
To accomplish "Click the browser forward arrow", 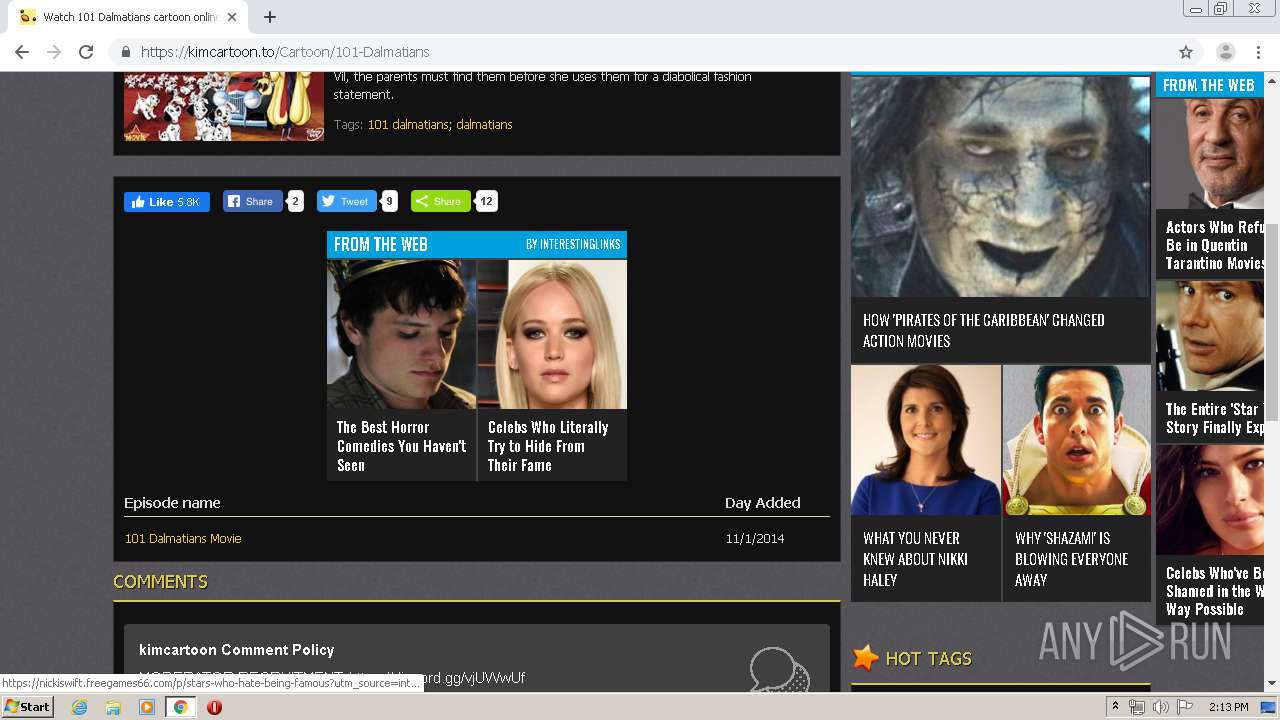I will point(54,52).
